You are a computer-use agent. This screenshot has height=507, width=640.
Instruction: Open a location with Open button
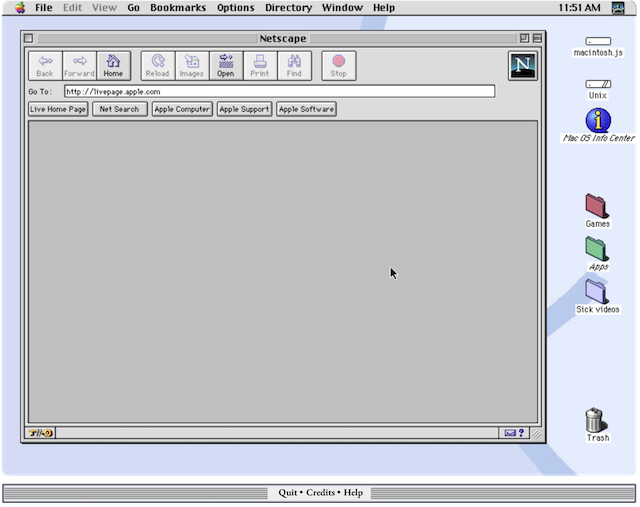click(x=226, y=66)
